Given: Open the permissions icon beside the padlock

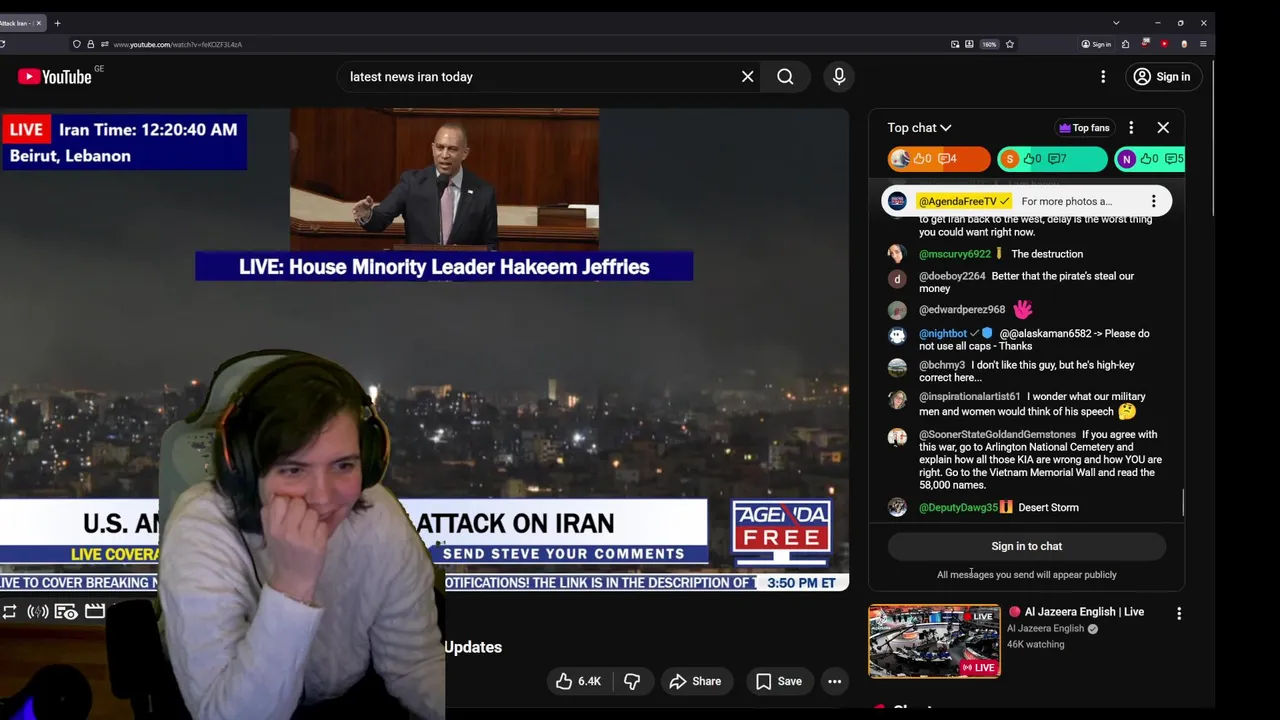Looking at the screenshot, I should (x=103, y=44).
